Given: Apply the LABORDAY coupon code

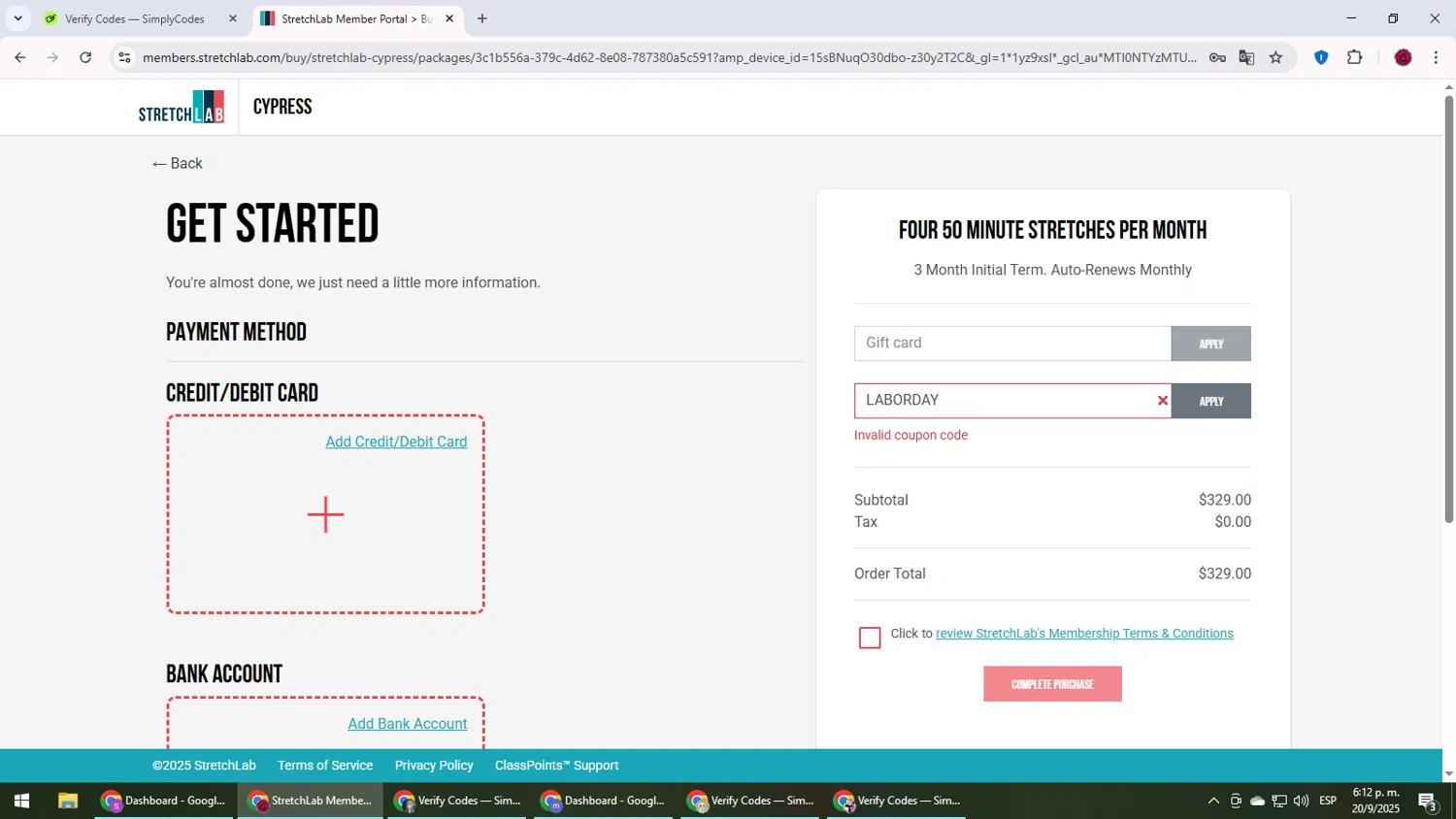Looking at the screenshot, I should tap(1210, 401).
